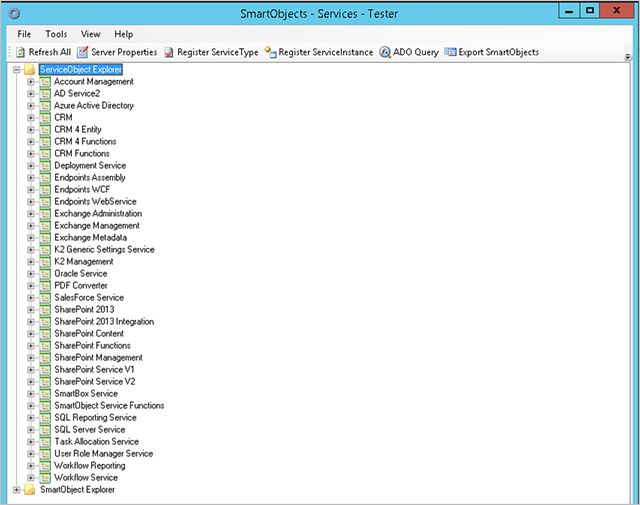Screen dimensions: 640x505
Task: Open the View menu
Action: [x=91, y=34]
